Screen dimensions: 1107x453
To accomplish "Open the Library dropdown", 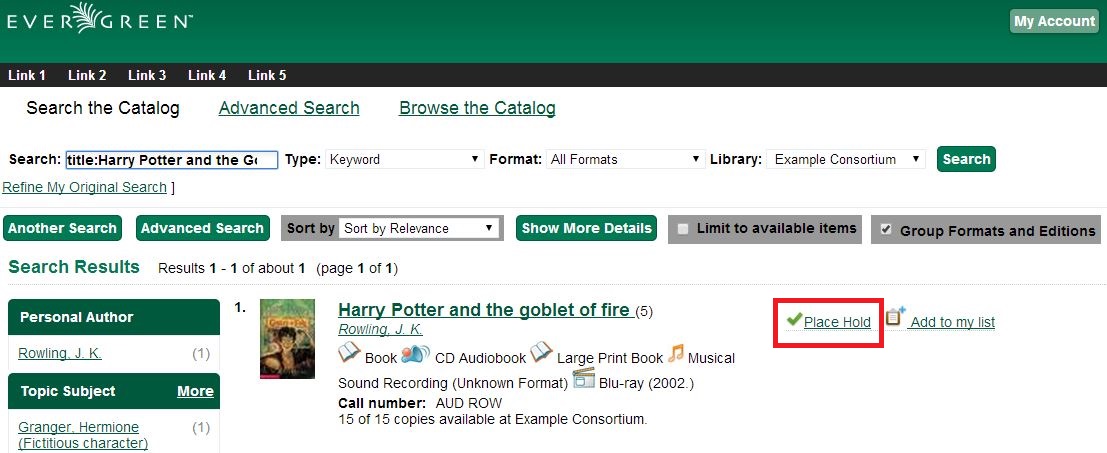I will 846,159.
